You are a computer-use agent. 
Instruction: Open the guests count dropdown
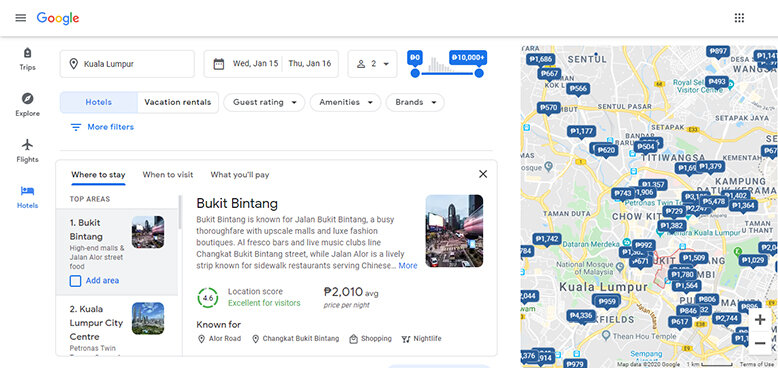point(373,64)
